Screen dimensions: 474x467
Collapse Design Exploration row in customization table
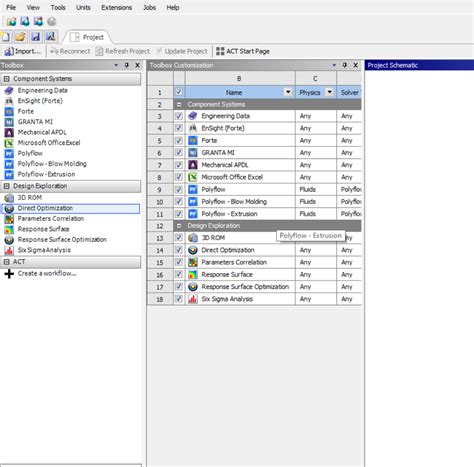coord(179,226)
